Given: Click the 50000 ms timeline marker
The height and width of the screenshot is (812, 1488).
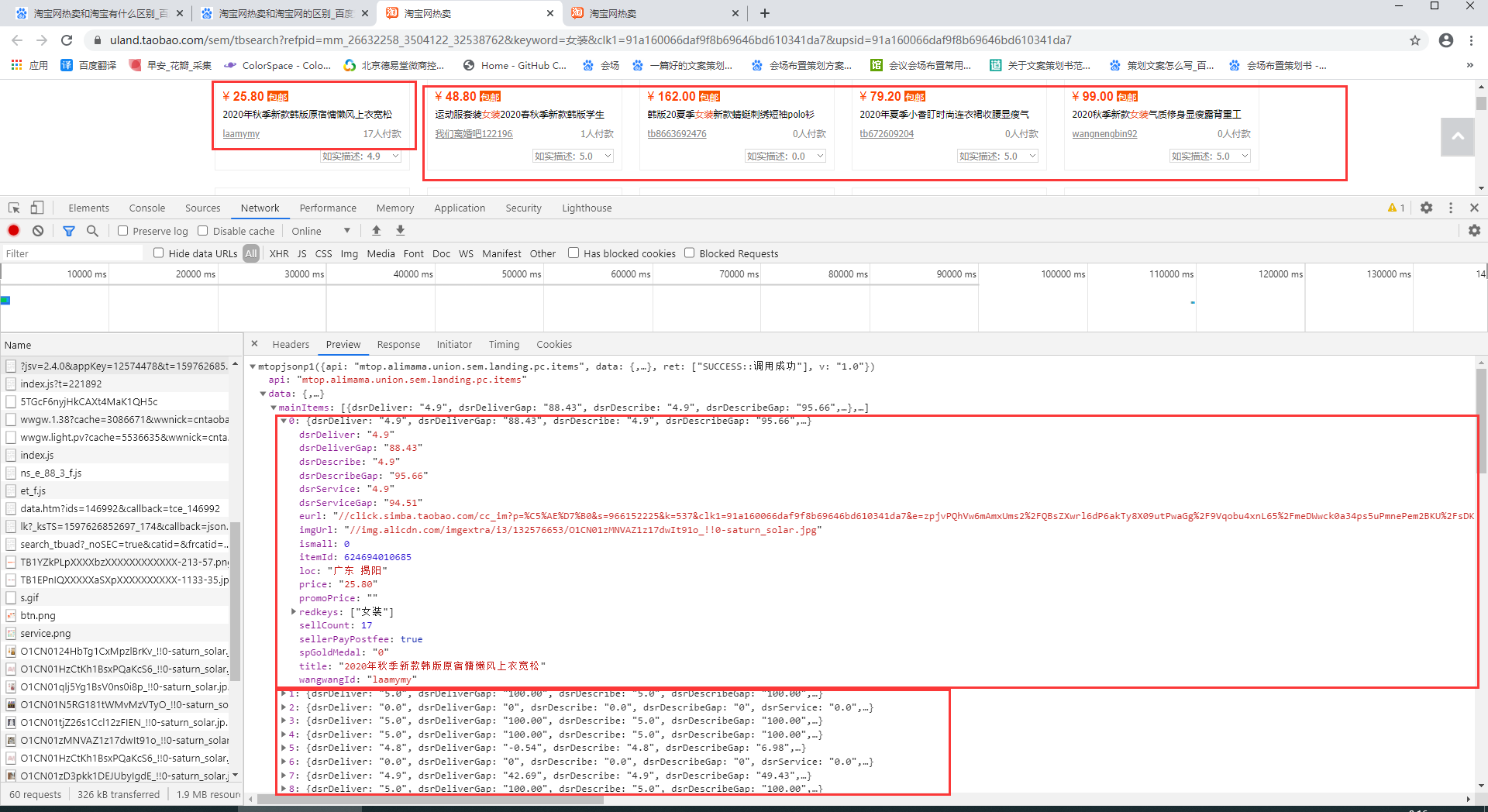Looking at the screenshot, I should point(522,274).
